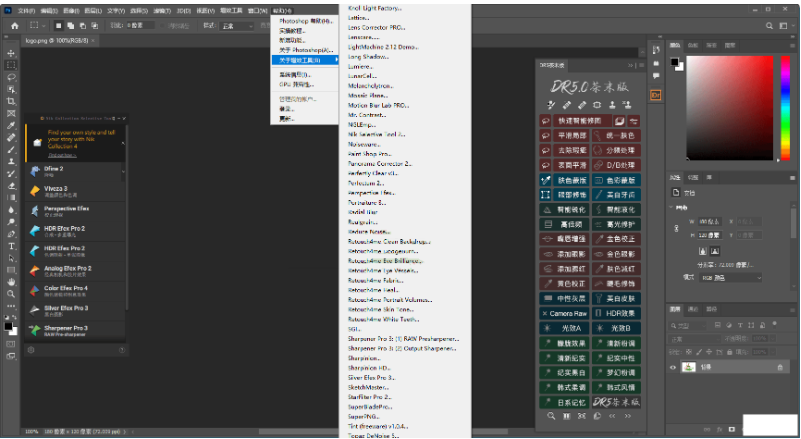Toggle lock-all padlock in Layers lock row
This screenshot has width=801, height=439.
click(729, 352)
